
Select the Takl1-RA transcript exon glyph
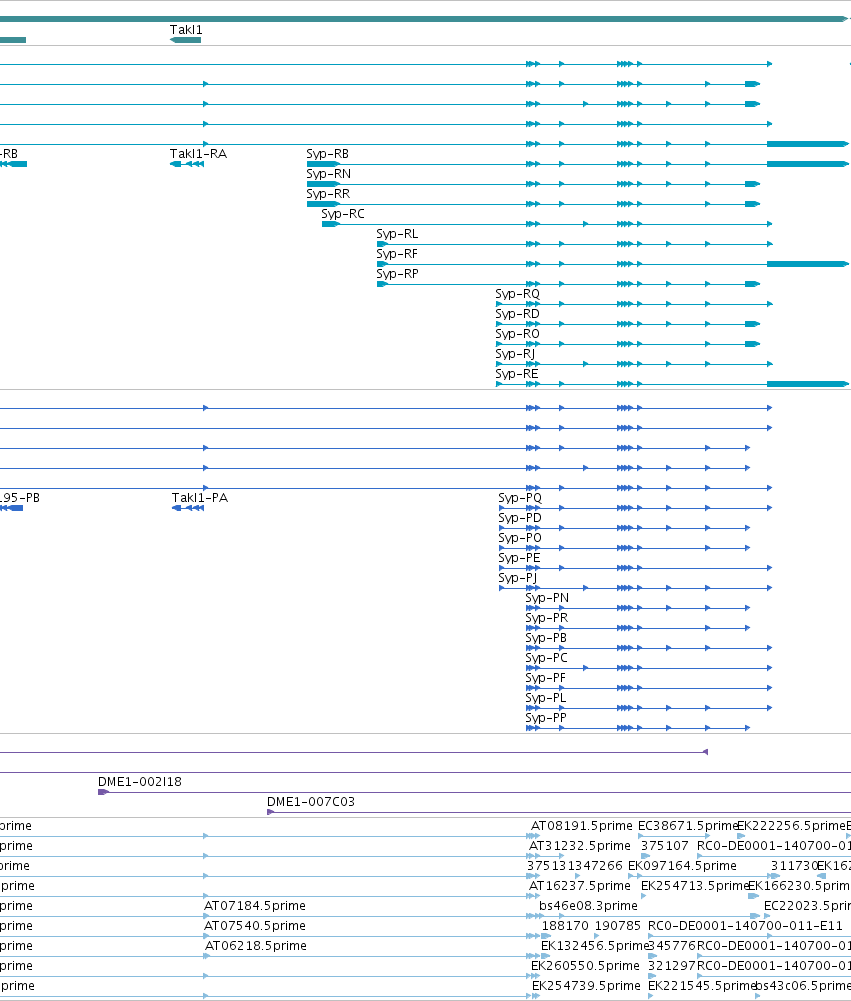[187, 164]
